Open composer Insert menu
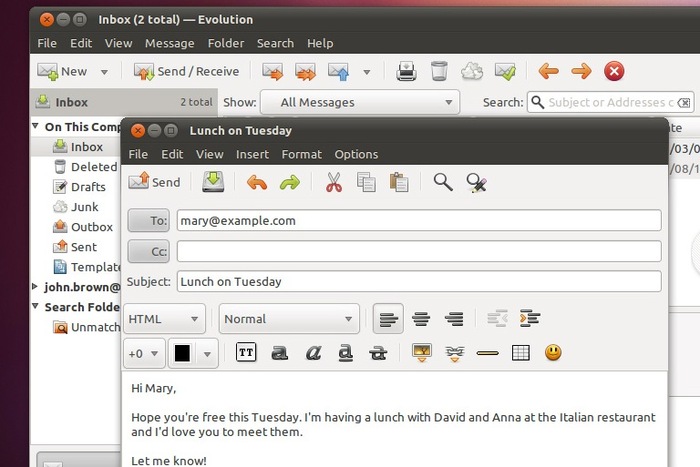The width and height of the screenshot is (700, 467). 252,154
